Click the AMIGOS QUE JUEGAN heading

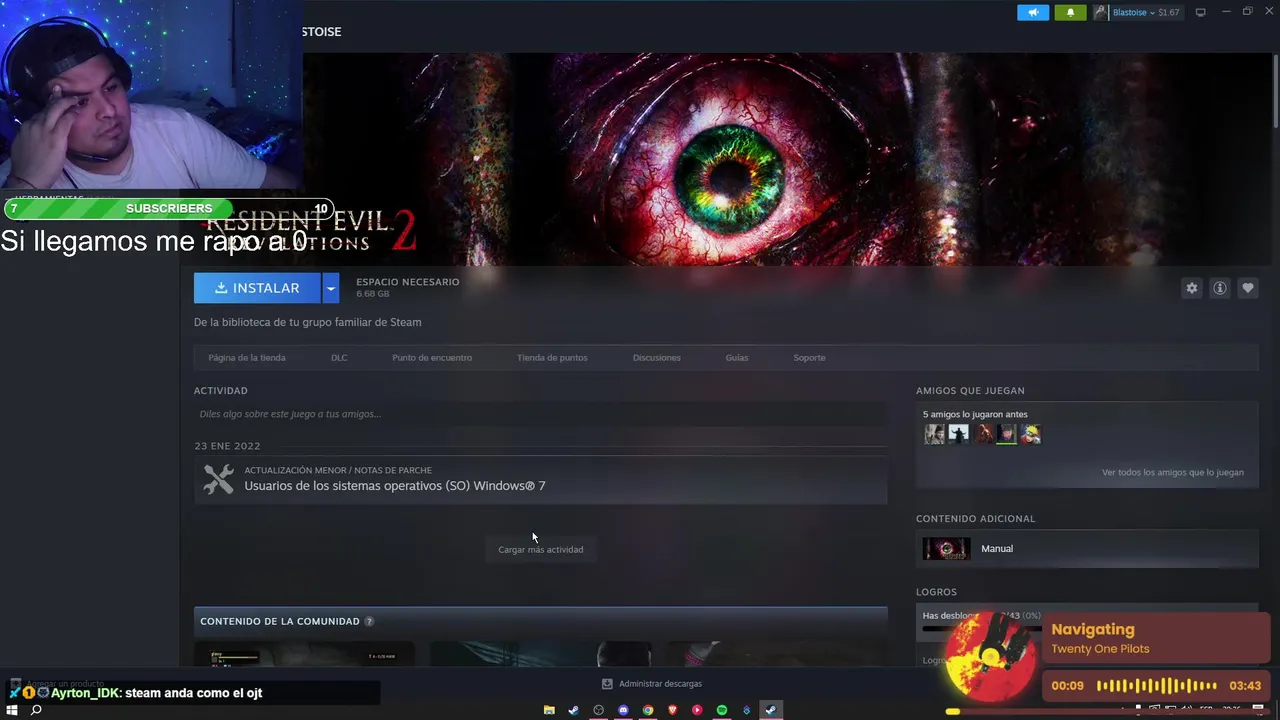coord(970,391)
